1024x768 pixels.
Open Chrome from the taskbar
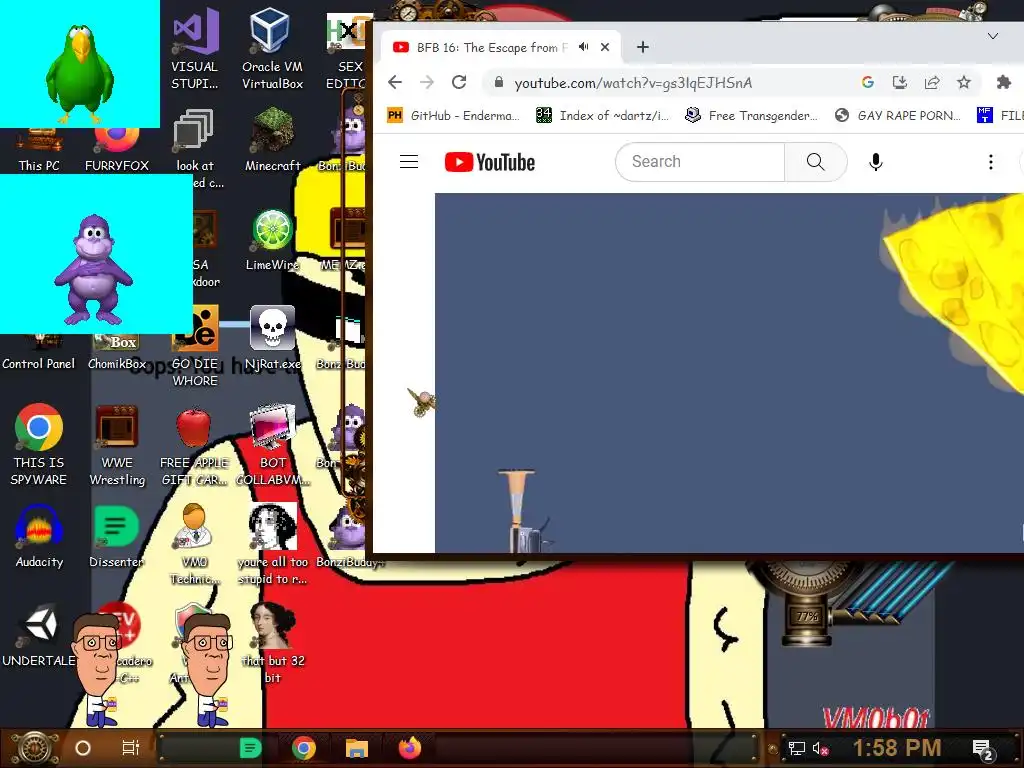pos(304,748)
